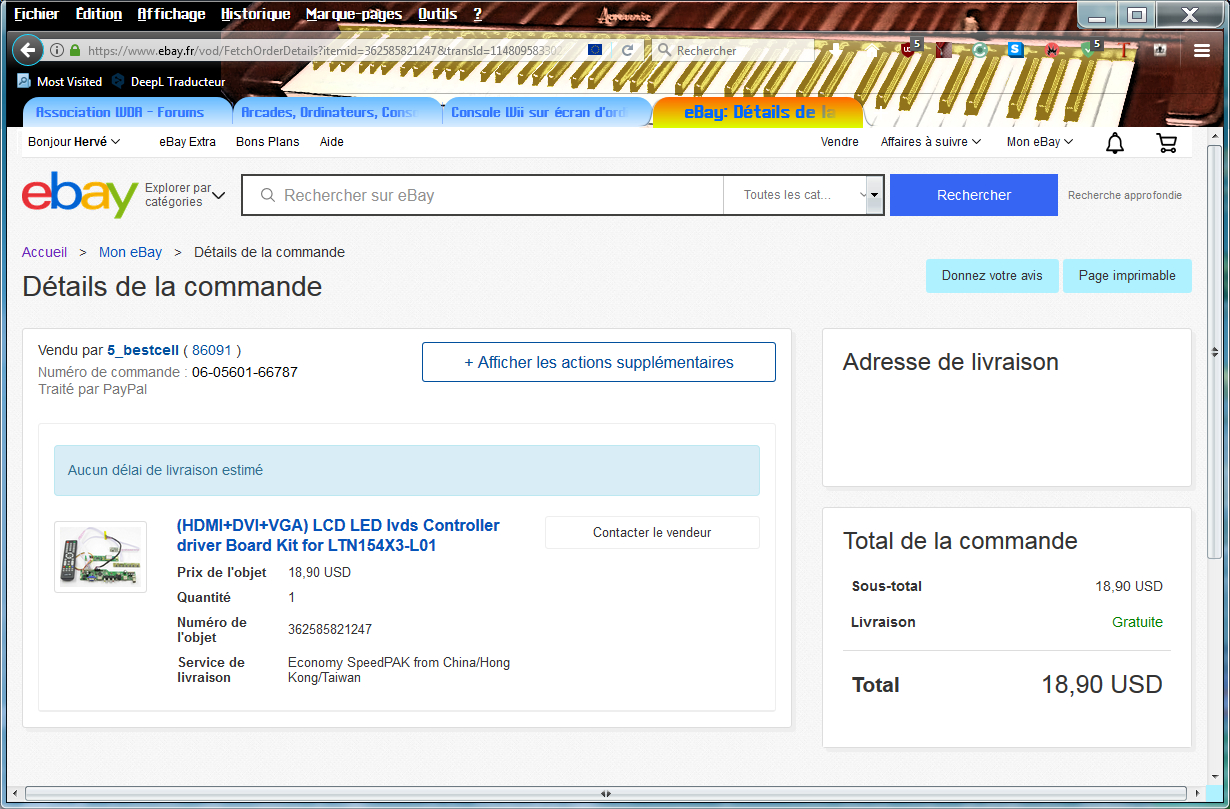The image size is (1230, 809).
Task: Open eBay notifications bell
Action: pos(1115,143)
